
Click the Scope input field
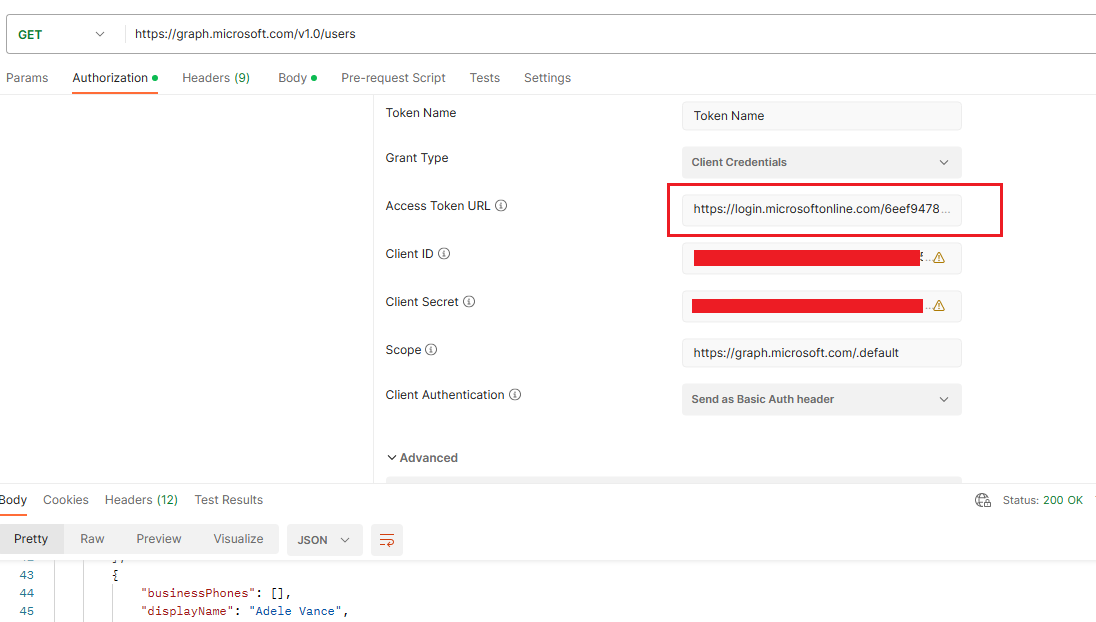click(821, 353)
